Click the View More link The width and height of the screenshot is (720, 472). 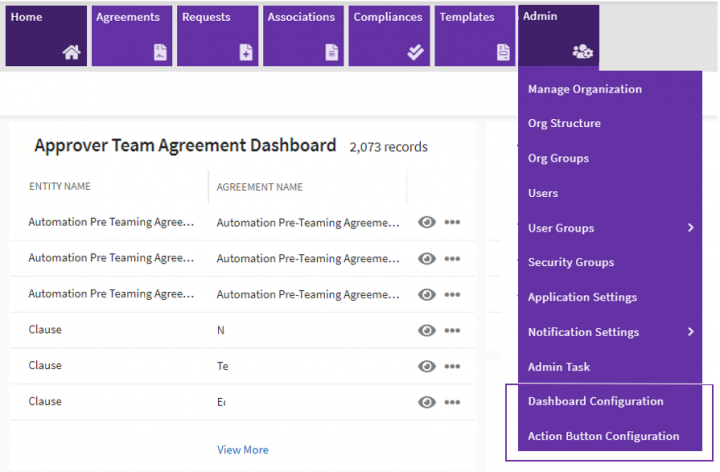tap(242, 450)
